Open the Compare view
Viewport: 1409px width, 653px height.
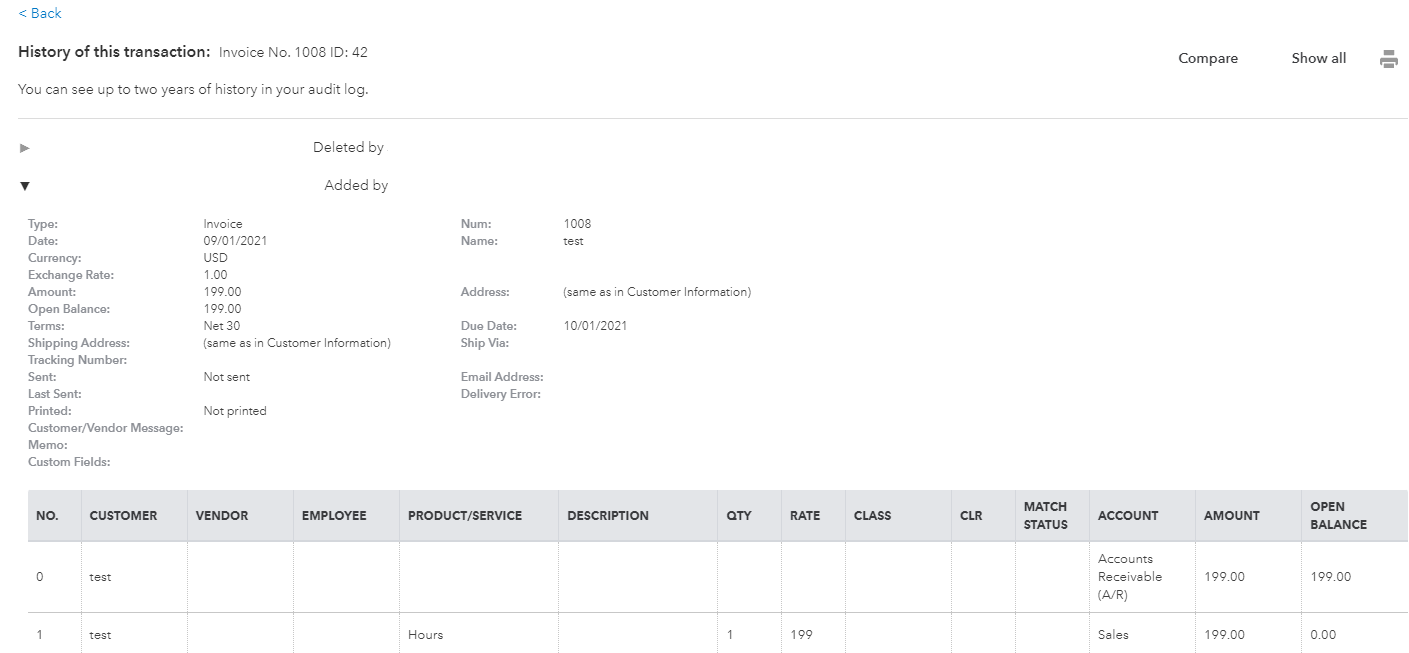click(1207, 58)
